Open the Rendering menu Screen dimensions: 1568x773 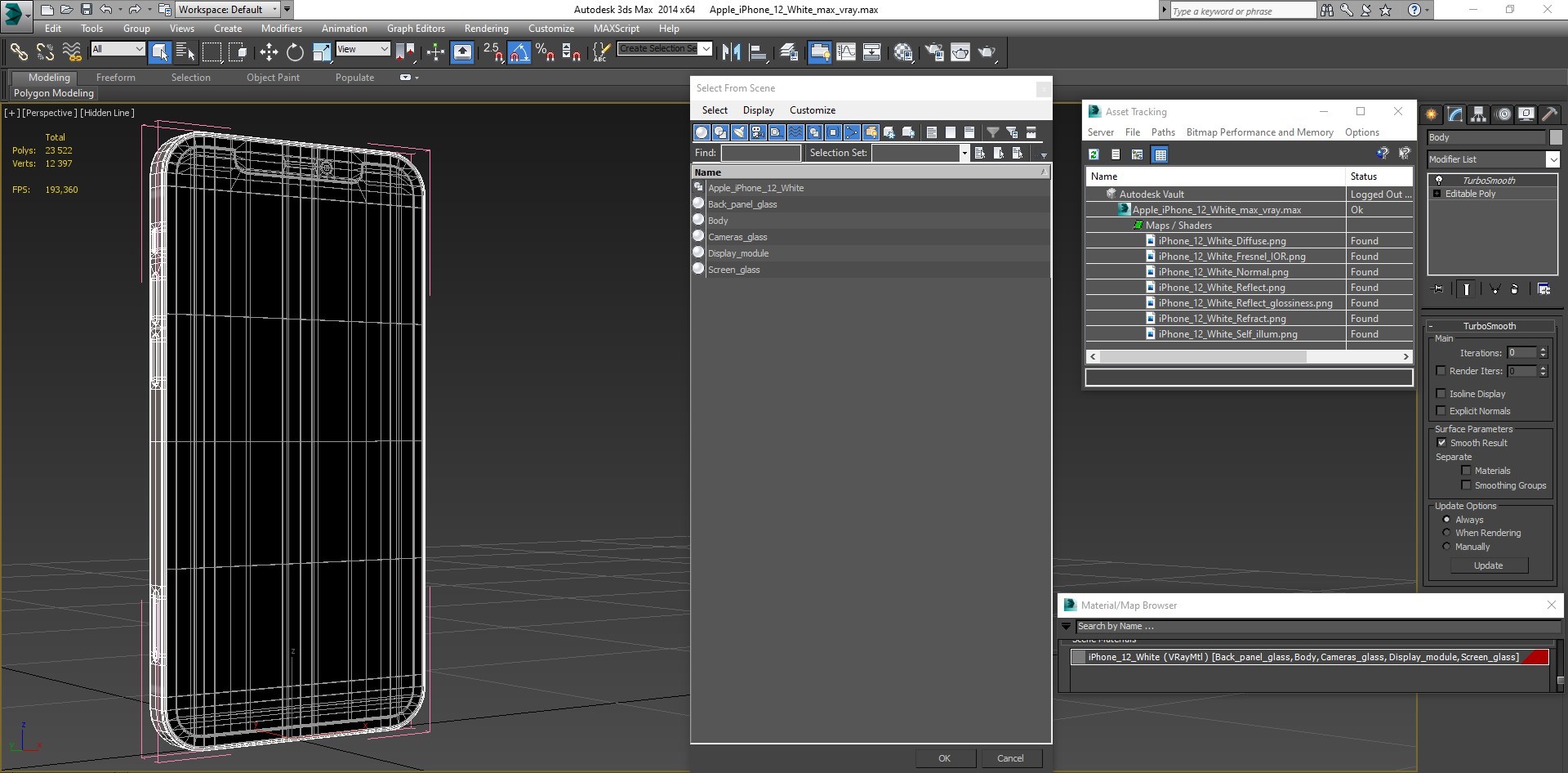tap(486, 29)
